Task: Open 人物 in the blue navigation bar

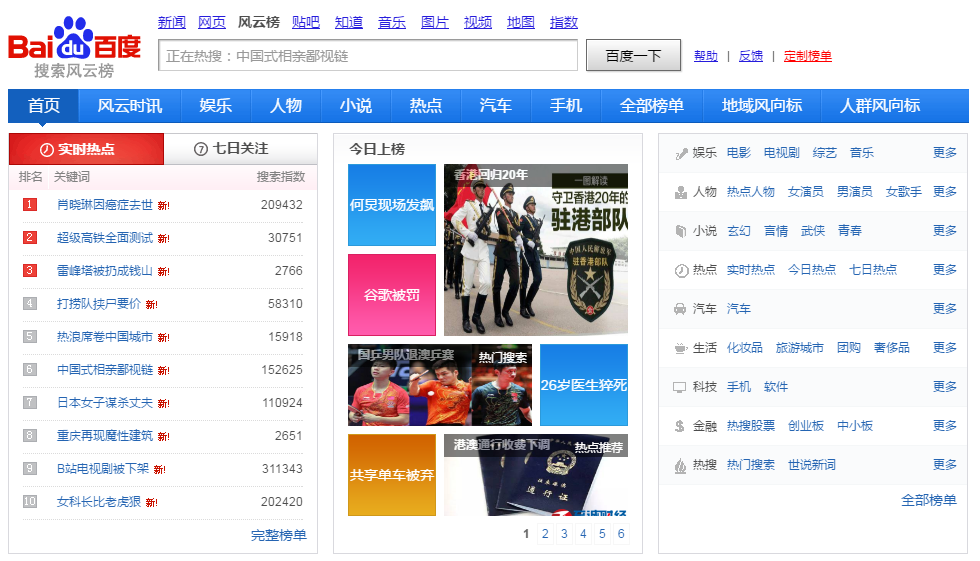Action: (286, 106)
